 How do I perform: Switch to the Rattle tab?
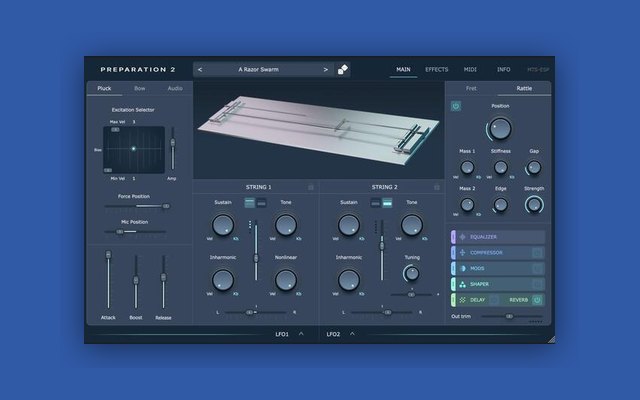[524, 88]
